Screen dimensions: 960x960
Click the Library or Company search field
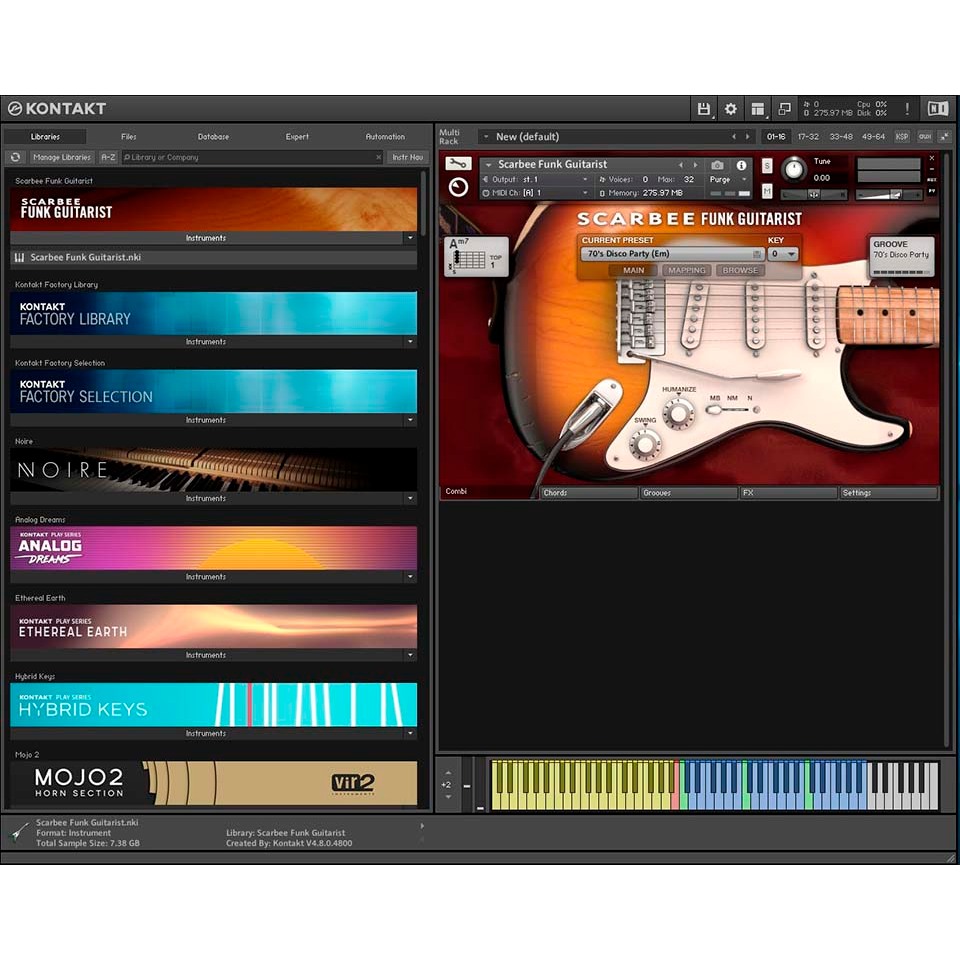coord(250,157)
